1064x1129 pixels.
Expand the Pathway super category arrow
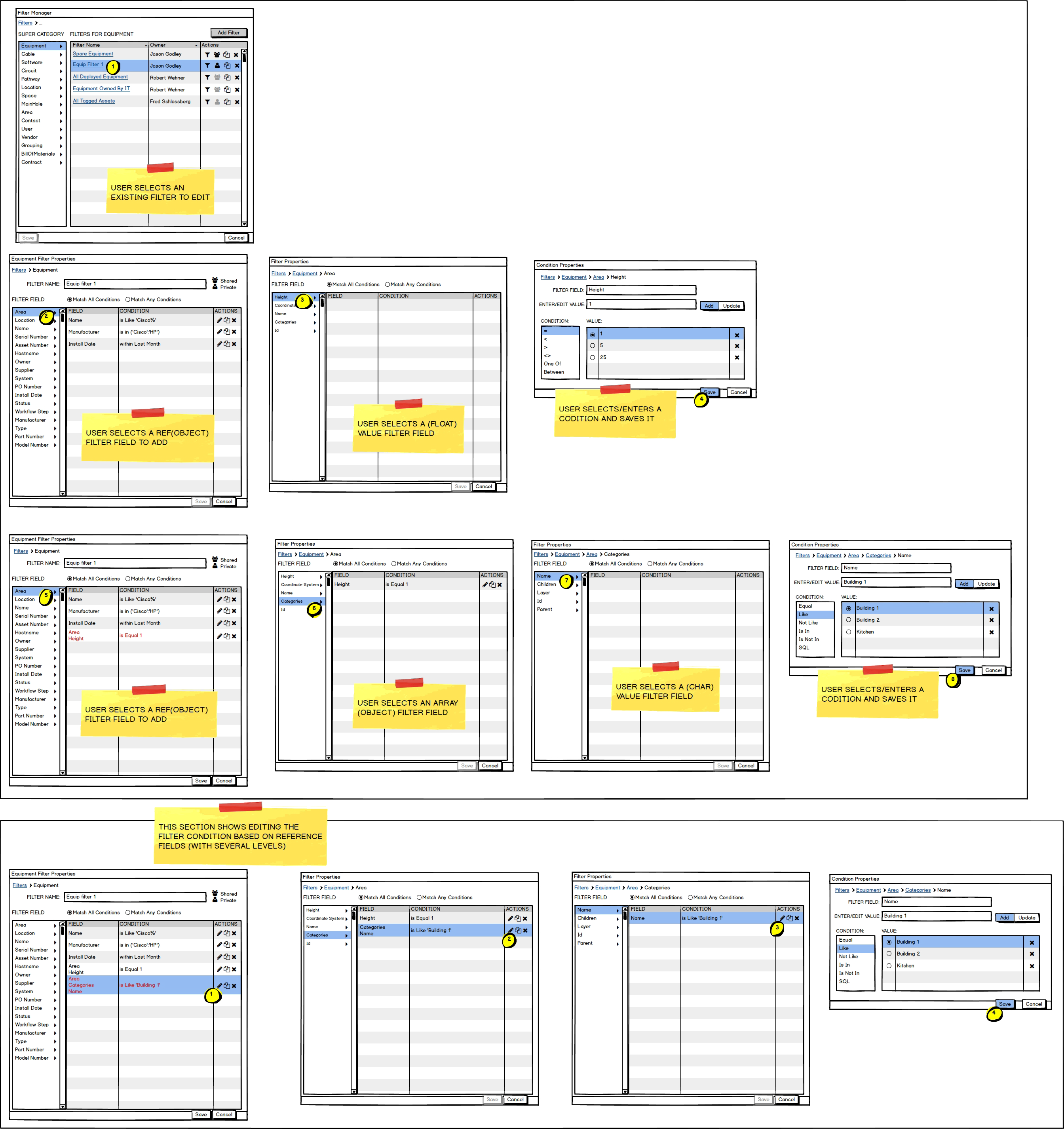pos(61,80)
